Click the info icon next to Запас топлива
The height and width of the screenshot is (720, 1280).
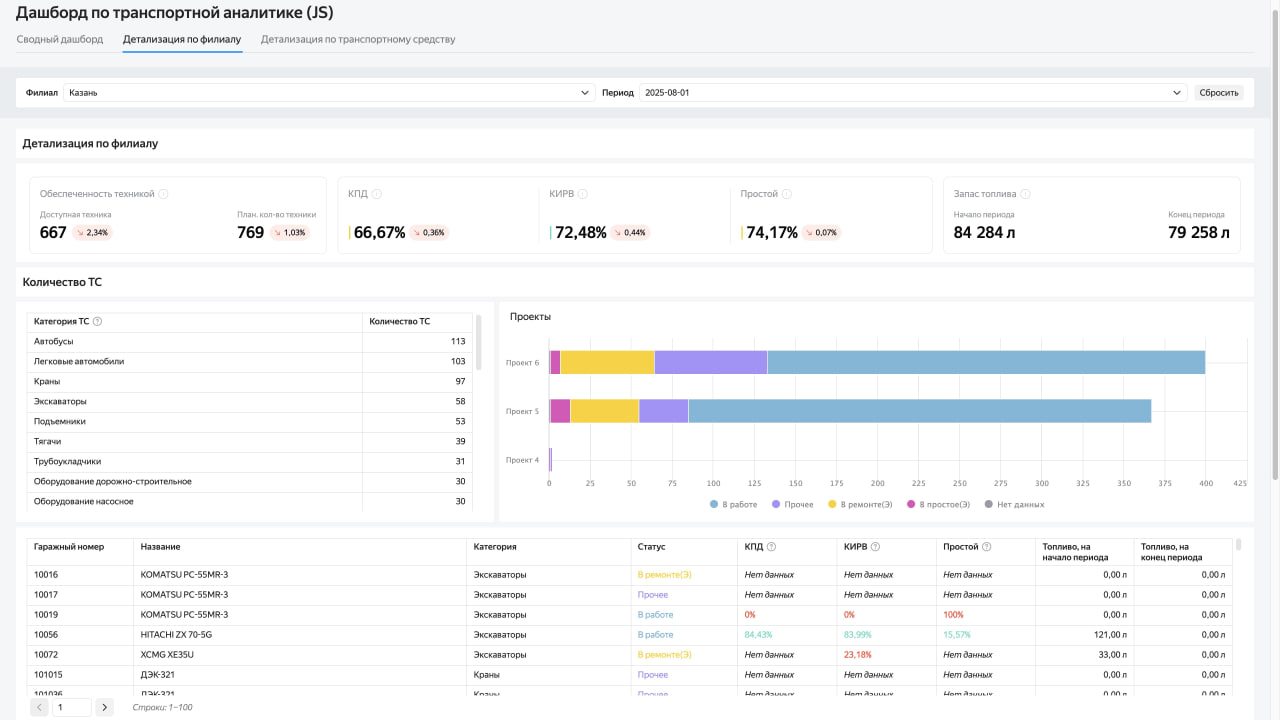(1026, 194)
